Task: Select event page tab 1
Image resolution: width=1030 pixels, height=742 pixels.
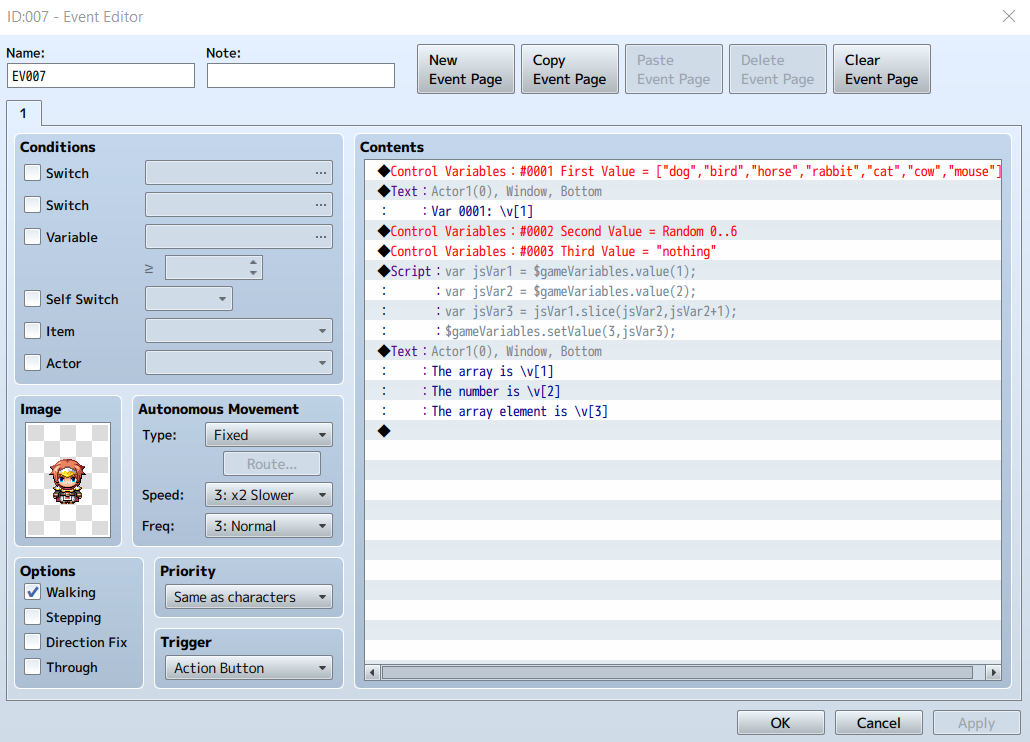Action: 24,113
